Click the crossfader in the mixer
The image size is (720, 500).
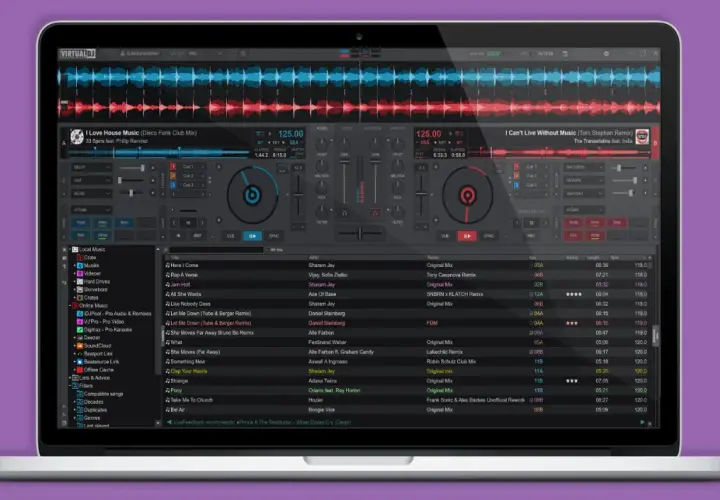tap(360, 234)
